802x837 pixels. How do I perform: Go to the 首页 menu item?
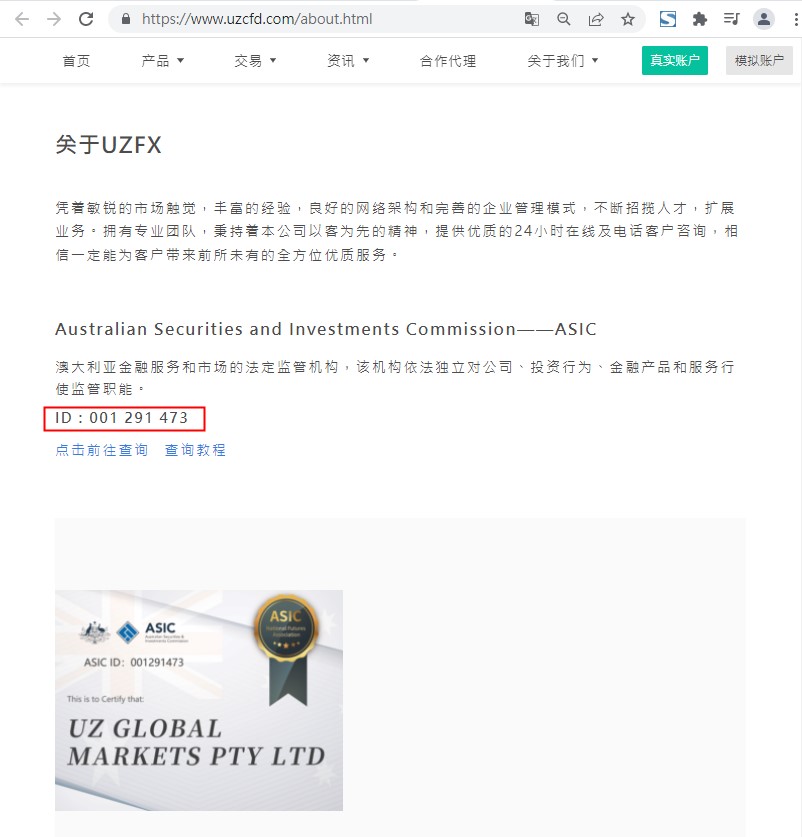coord(76,61)
